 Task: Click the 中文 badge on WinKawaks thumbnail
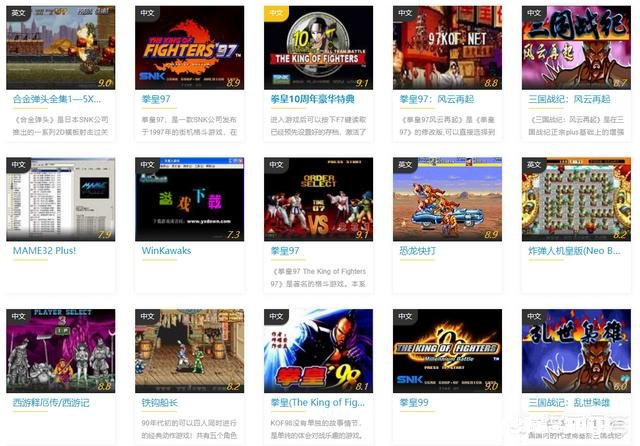coord(147,164)
